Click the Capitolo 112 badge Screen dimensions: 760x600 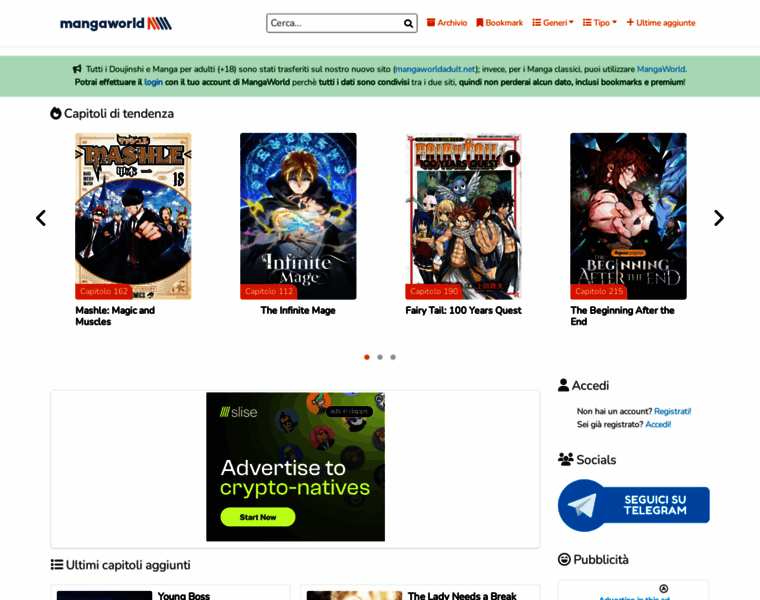269,291
